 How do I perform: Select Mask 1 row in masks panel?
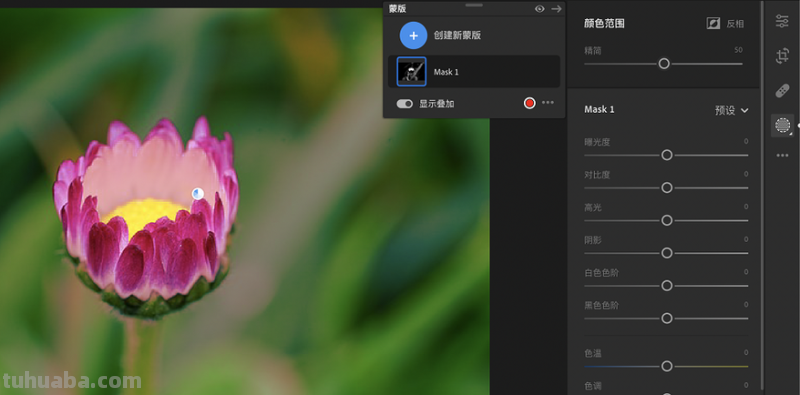coord(474,71)
